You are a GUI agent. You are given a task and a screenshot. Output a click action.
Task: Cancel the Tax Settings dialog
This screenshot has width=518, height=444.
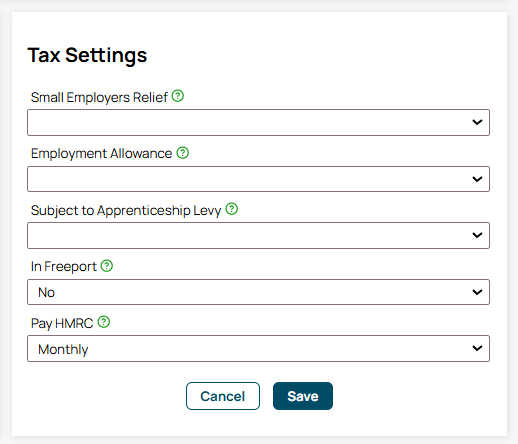point(223,396)
